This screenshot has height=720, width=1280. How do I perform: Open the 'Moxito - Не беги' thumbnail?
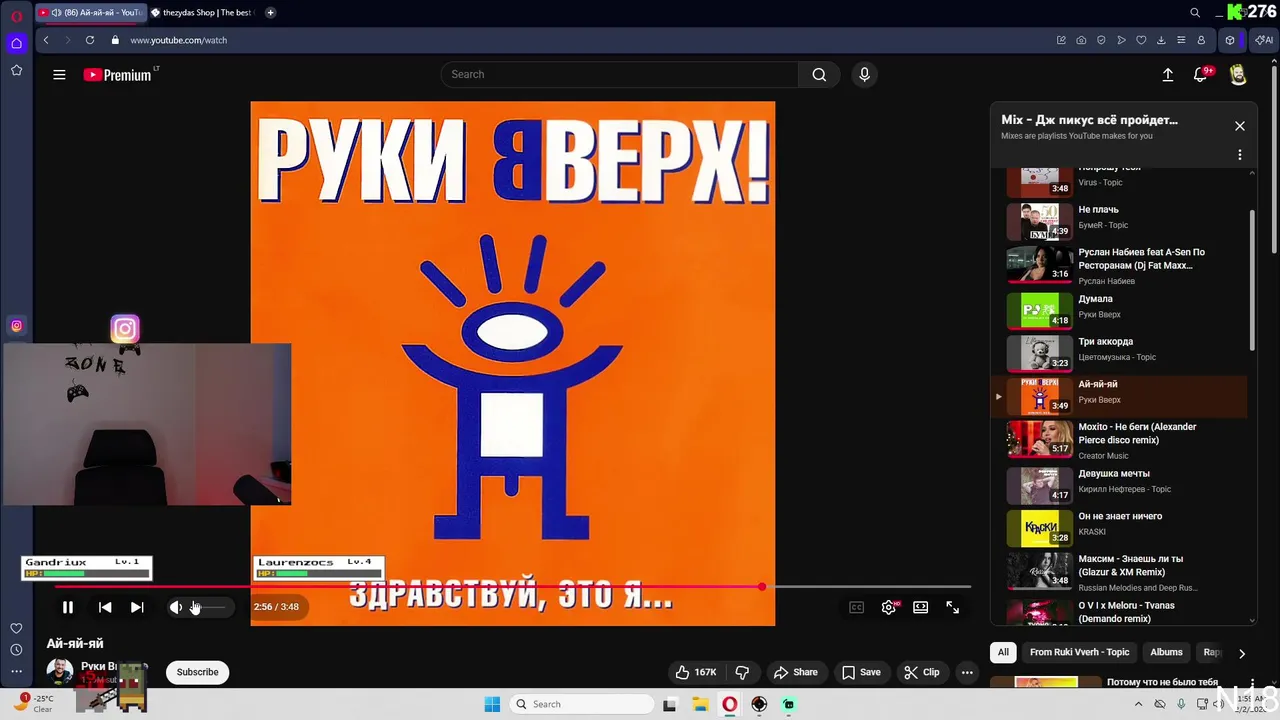tap(1039, 438)
